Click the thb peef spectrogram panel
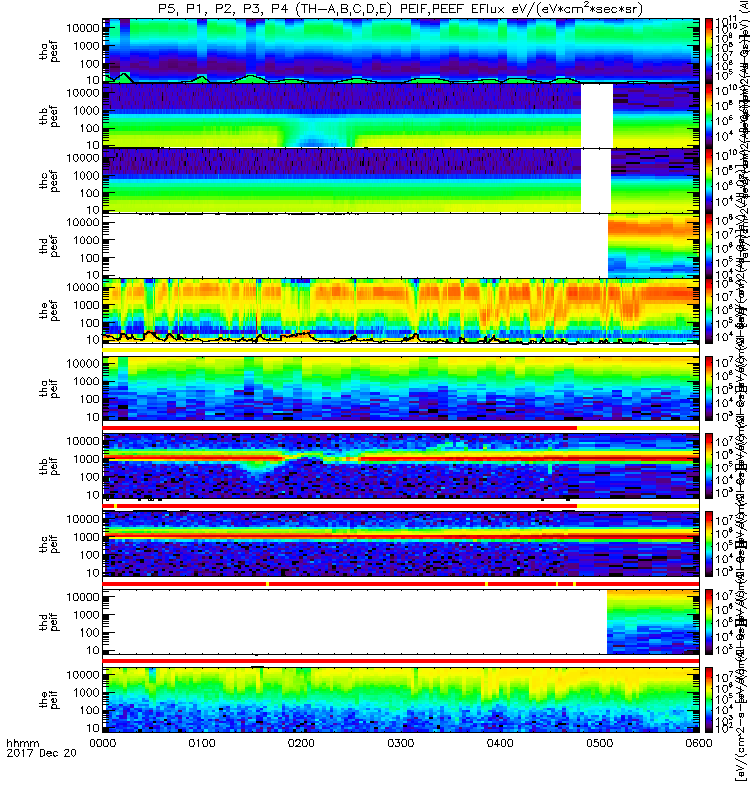The width and height of the screenshot is (750, 800). [401, 115]
